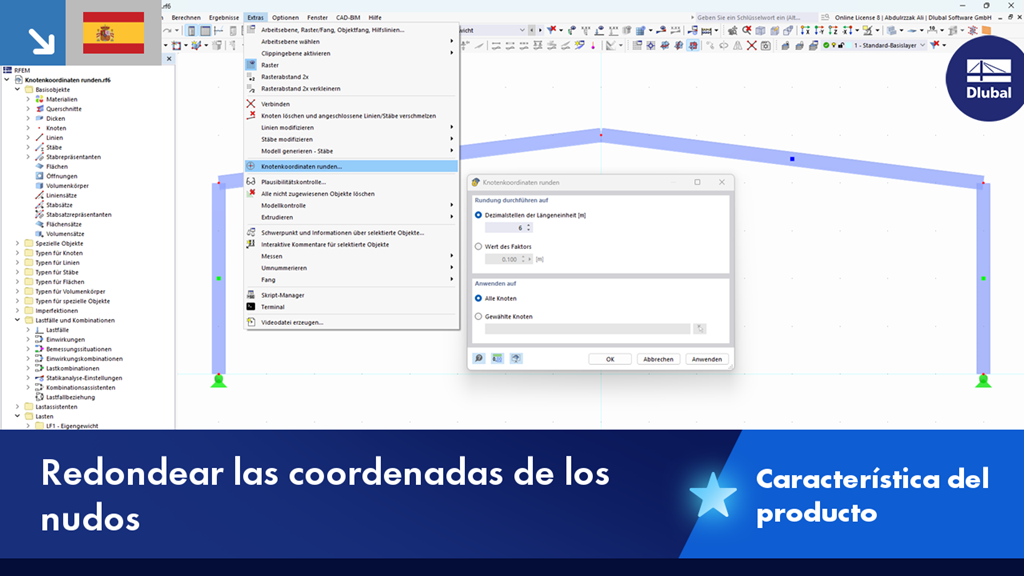The width and height of the screenshot is (1024, 576).
Task: Click the red X delete icon in toolbar
Action: [x=752, y=46]
